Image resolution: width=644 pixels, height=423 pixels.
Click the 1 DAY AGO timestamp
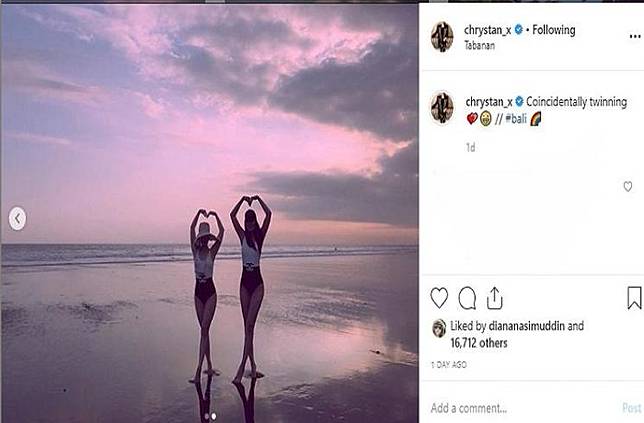coord(449,365)
